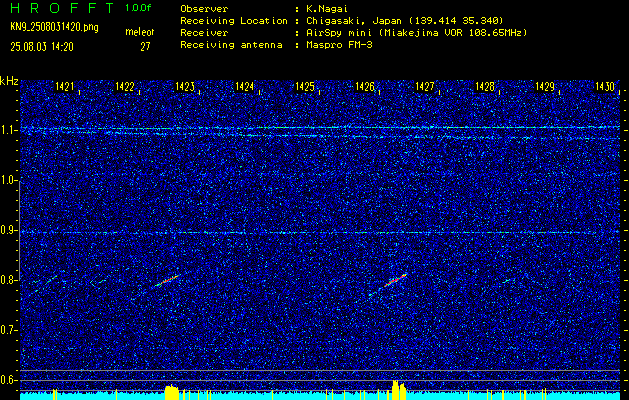The width and height of the screenshot is (629, 400).
Task: Click time marker 1423
Action: tap(185, 86)
